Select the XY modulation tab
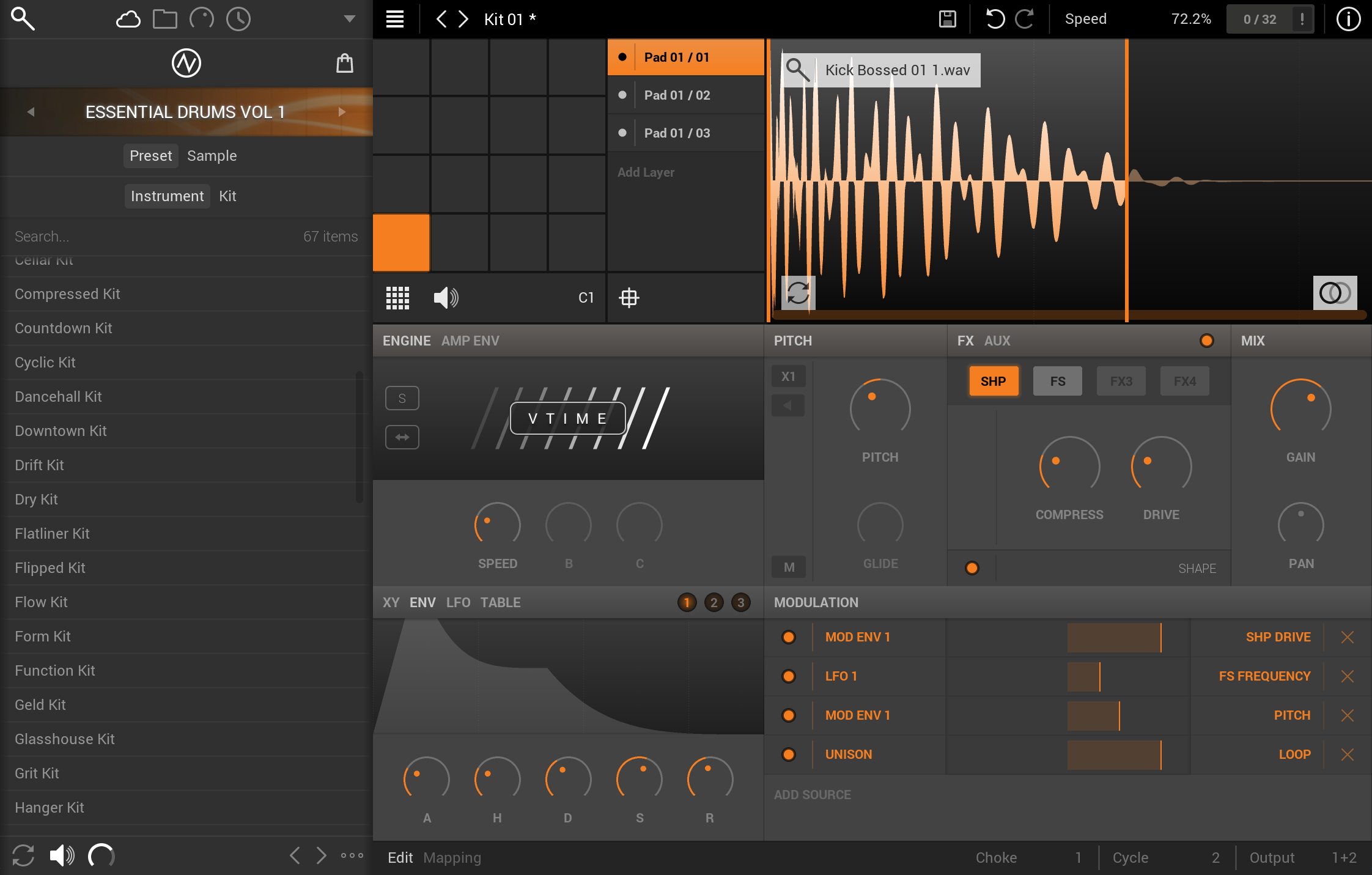Screen dimensions: 1372x875 click(x=391, y=602)
